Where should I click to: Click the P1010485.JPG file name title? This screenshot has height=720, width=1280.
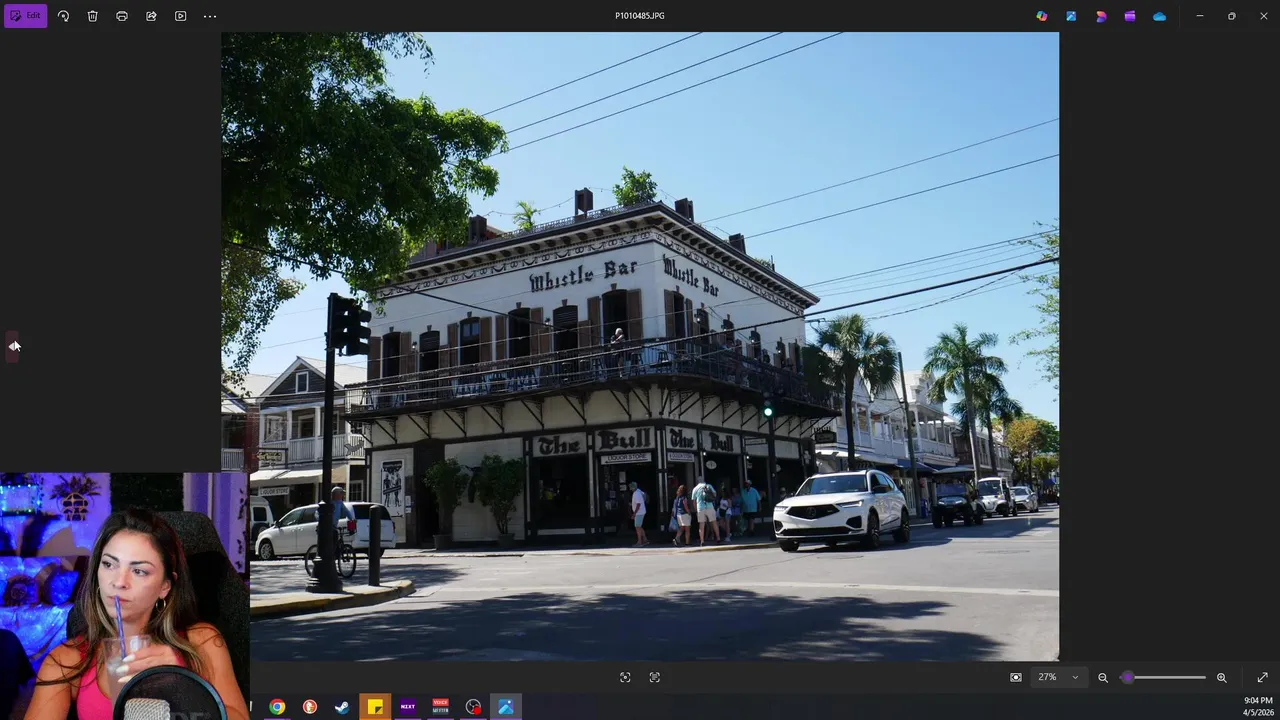point(640,16)
